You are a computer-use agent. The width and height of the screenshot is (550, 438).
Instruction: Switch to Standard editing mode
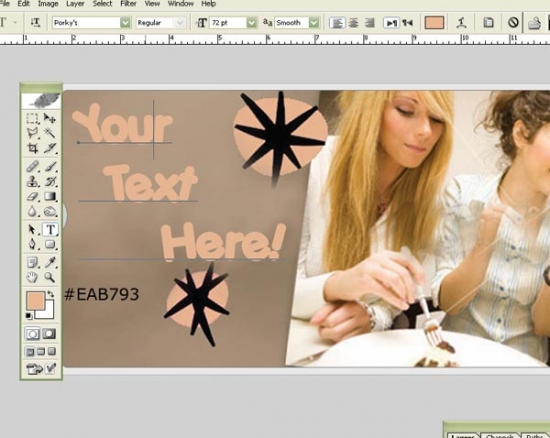point(32,333)
